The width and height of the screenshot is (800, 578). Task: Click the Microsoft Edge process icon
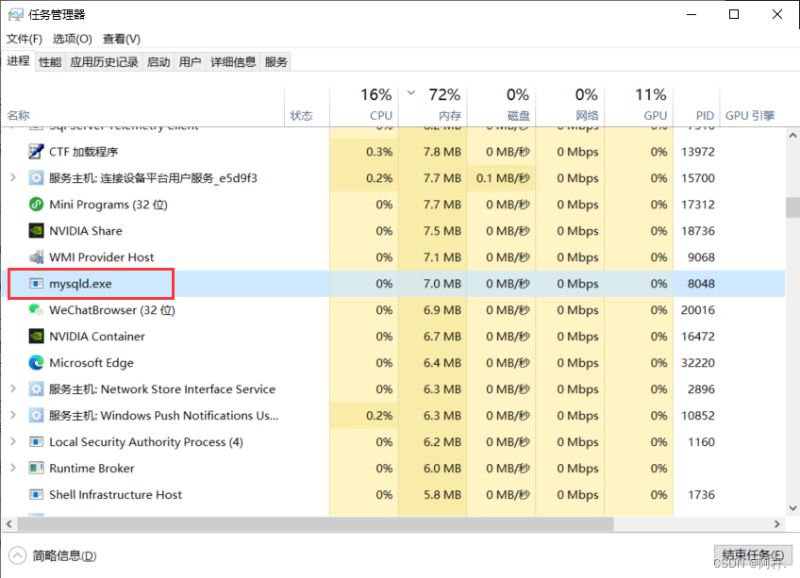(x=35, y=363)
